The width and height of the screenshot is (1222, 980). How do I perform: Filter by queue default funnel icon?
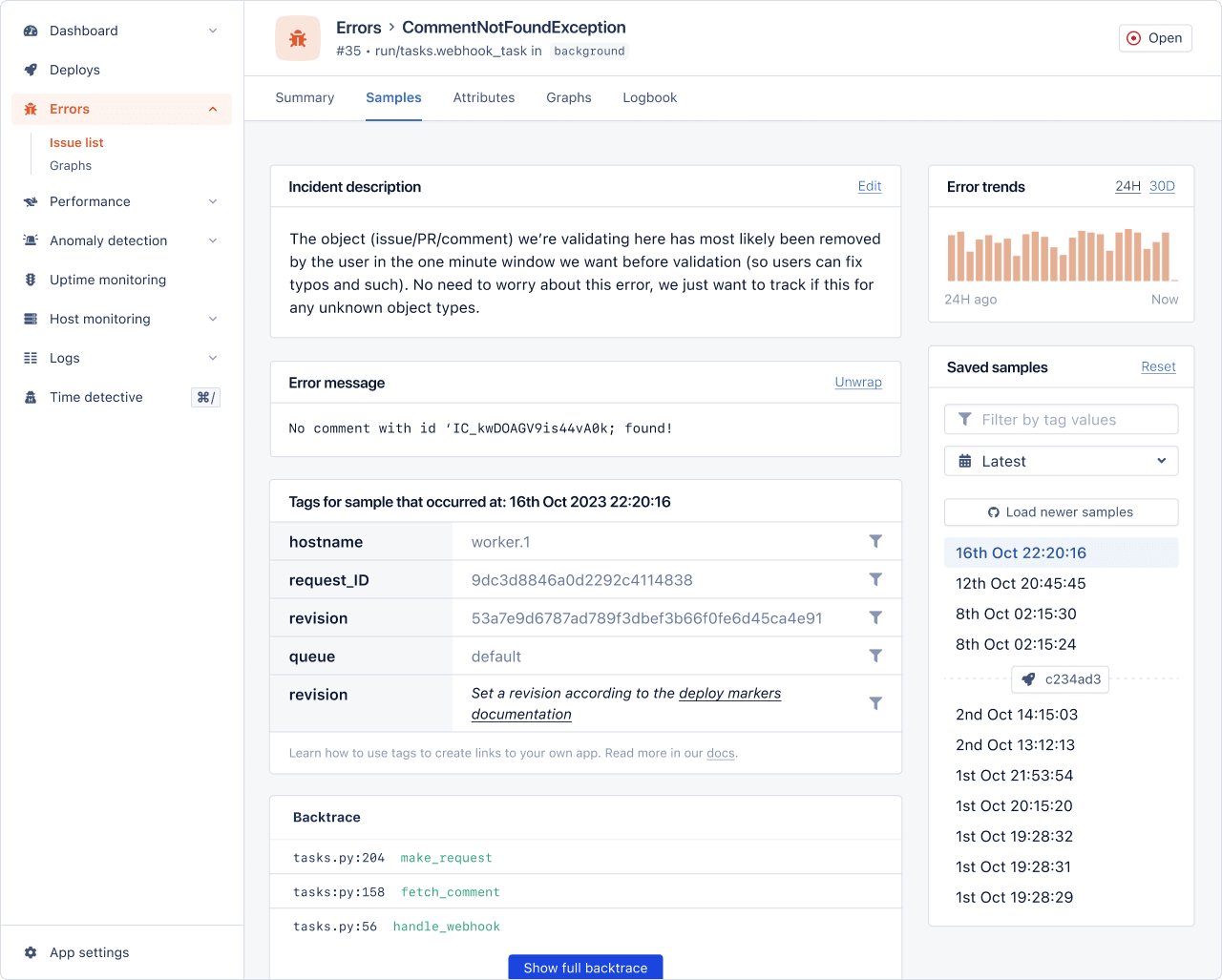tap(875, 656)
